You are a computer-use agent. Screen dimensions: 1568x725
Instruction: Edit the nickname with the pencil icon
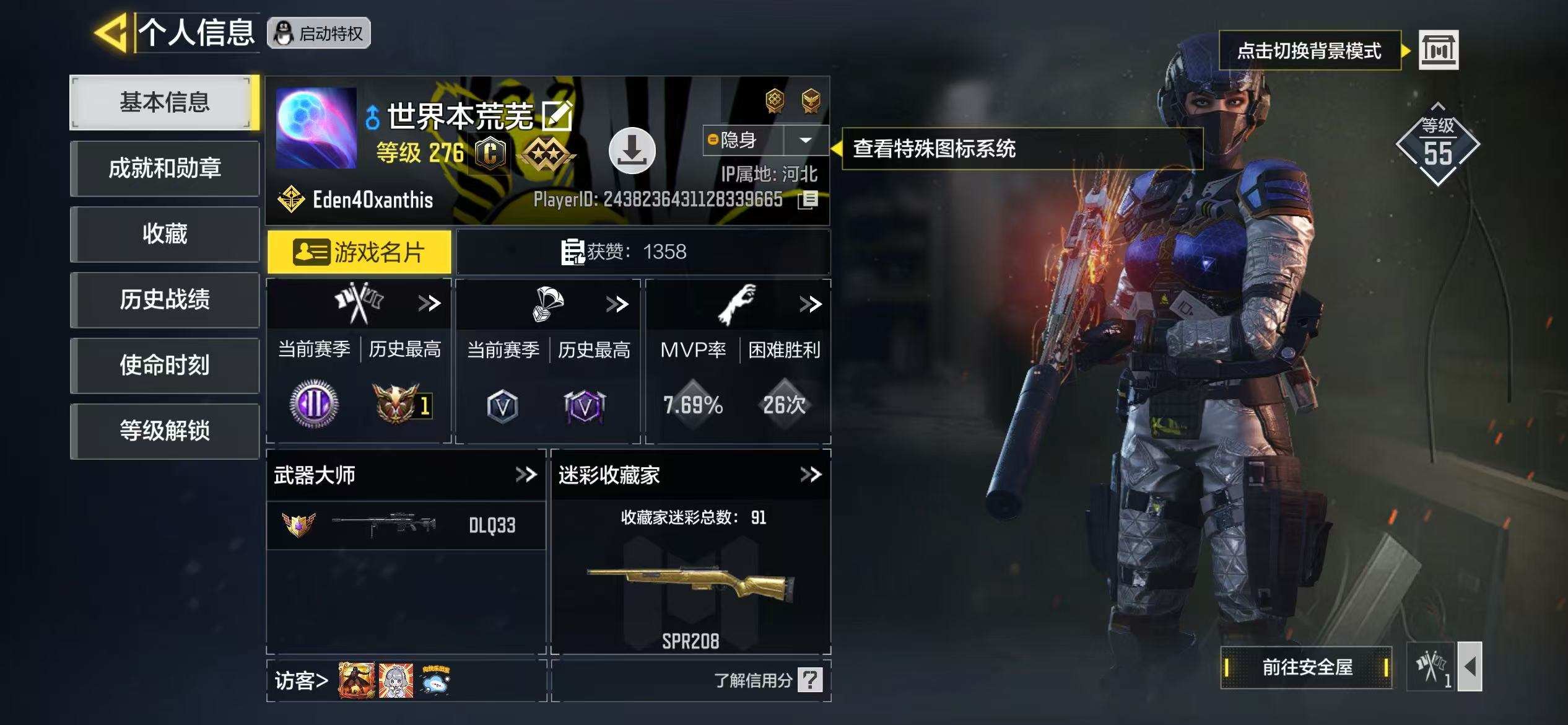pyautogui.click(x=557, y=115)
